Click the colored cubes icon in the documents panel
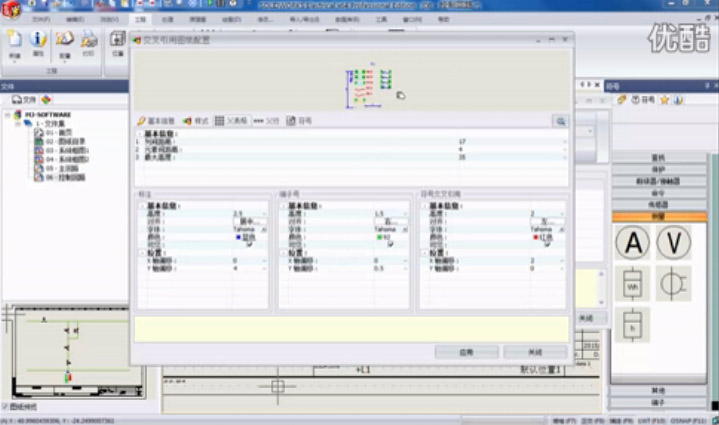The image size is (719, 425). click(46, 99)
